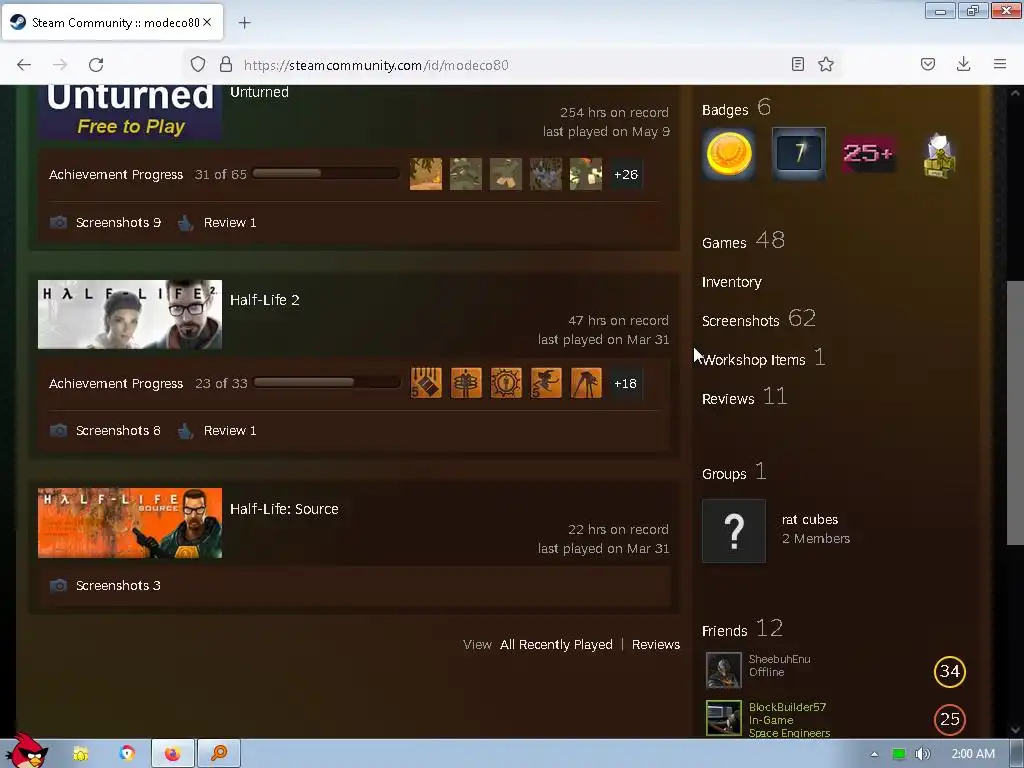1024x768 pixels.
Task: Click the Half-Life: Source banner image
Action: coord(130,523)
